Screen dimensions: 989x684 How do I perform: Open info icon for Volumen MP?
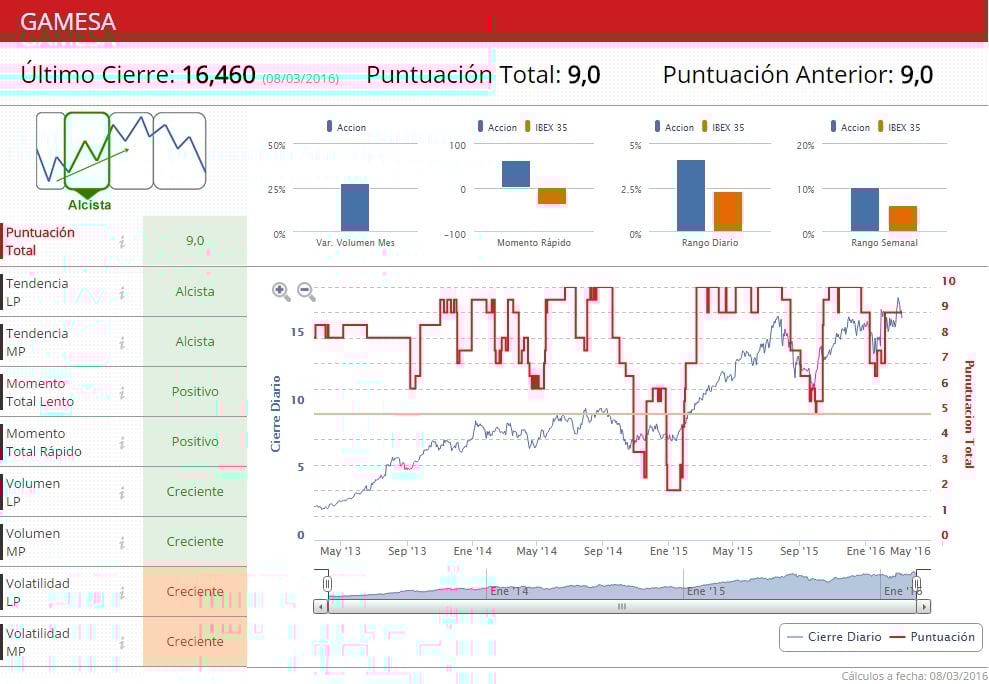point(122,542)
